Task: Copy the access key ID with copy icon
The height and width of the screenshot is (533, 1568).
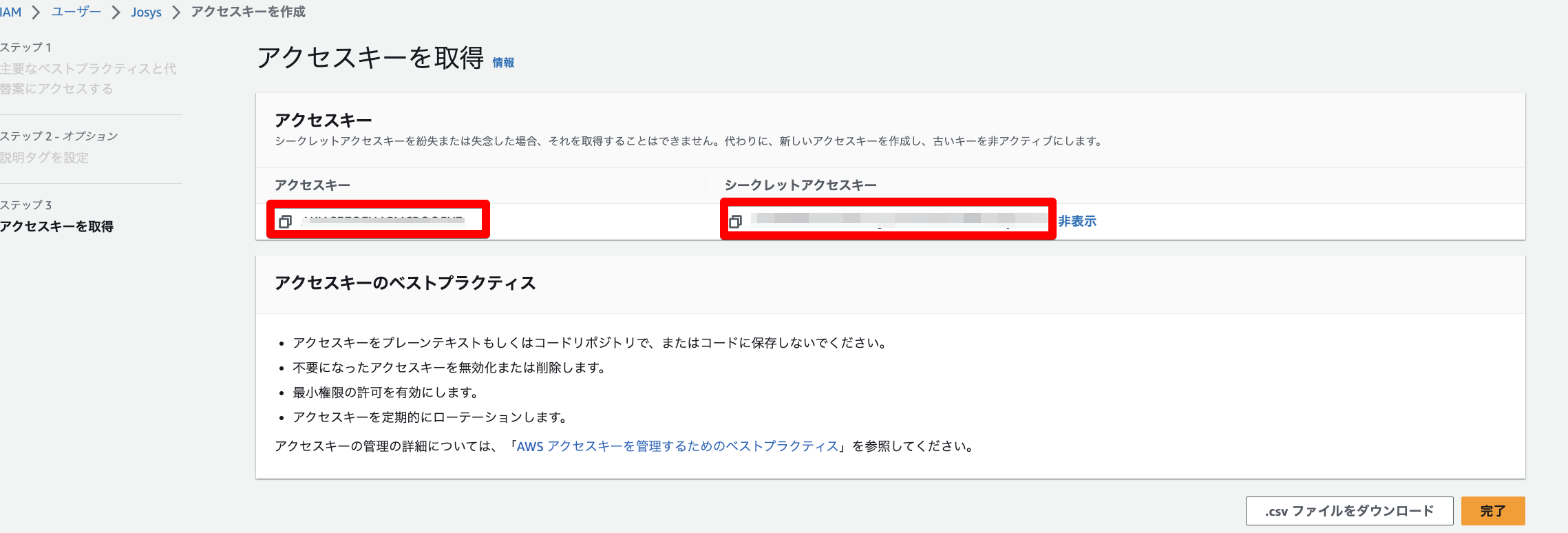Action: [x=285, y=221]
